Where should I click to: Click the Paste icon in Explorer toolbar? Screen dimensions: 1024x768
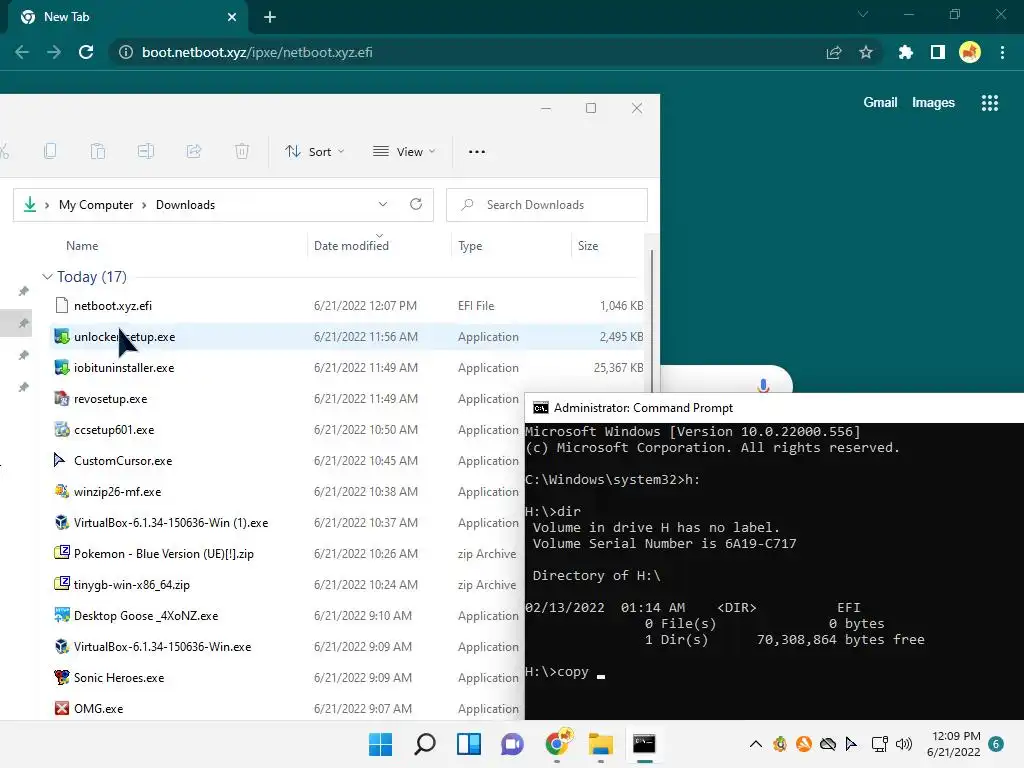point(98,152)
